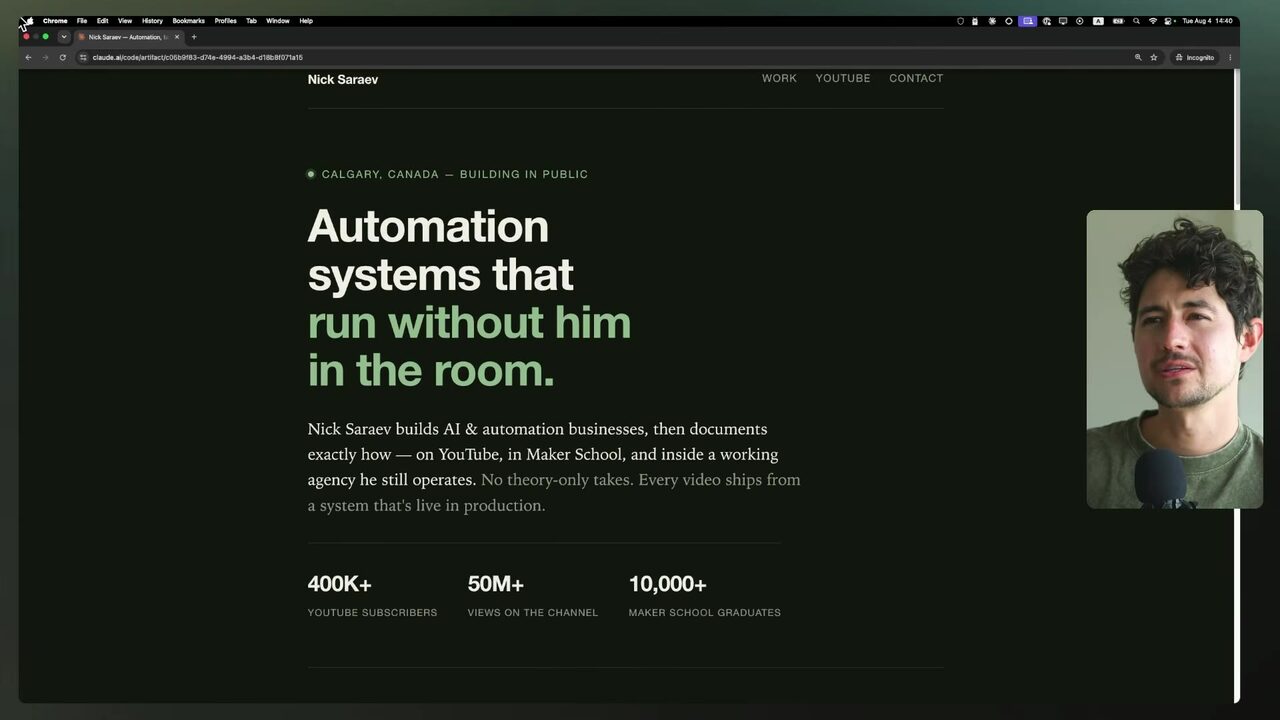This screenshot has height=720, width=1280.
Task: Open the History menu
Action: pos(152,21)
